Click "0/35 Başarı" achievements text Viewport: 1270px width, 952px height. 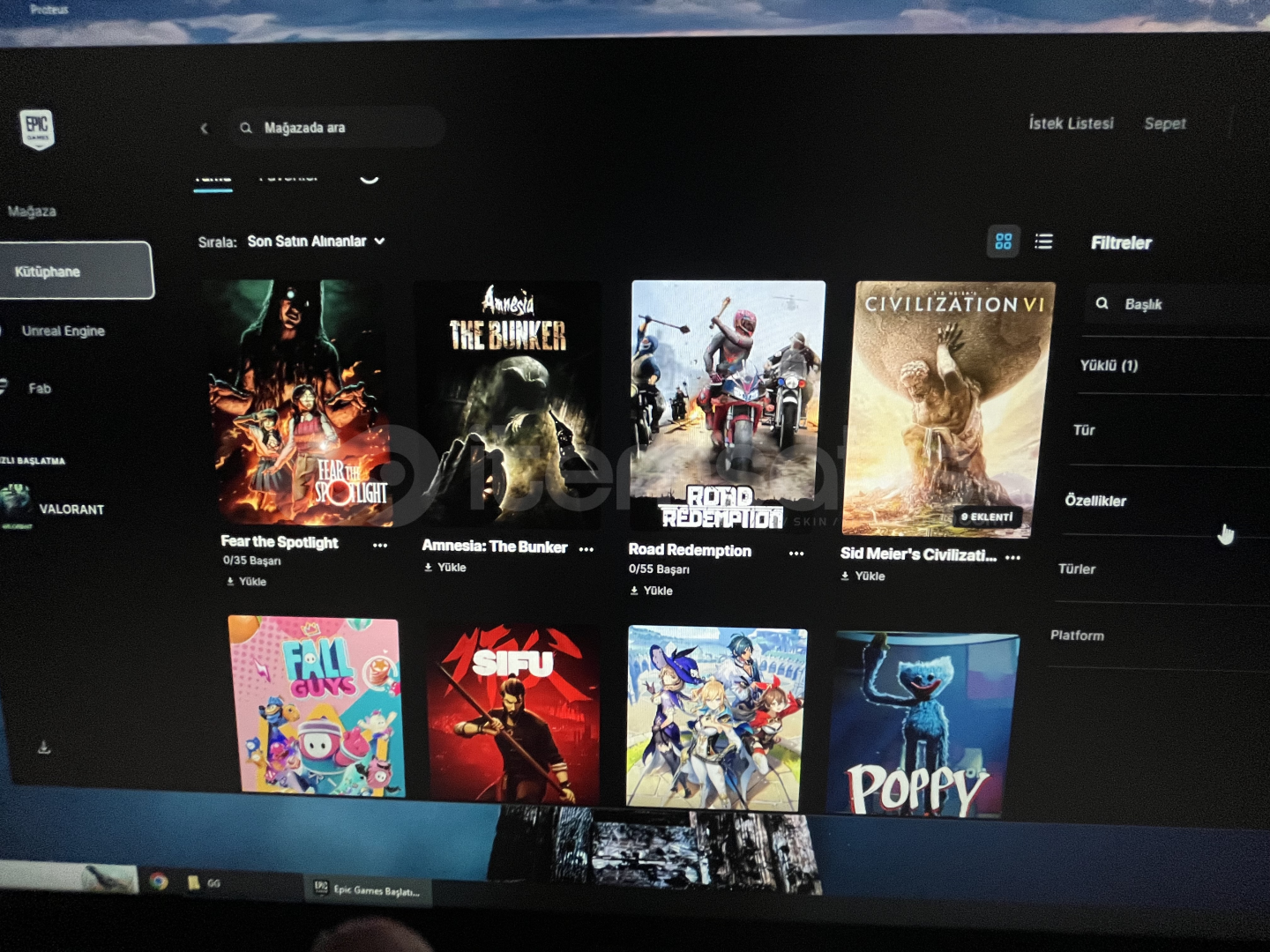coord(252,561)
